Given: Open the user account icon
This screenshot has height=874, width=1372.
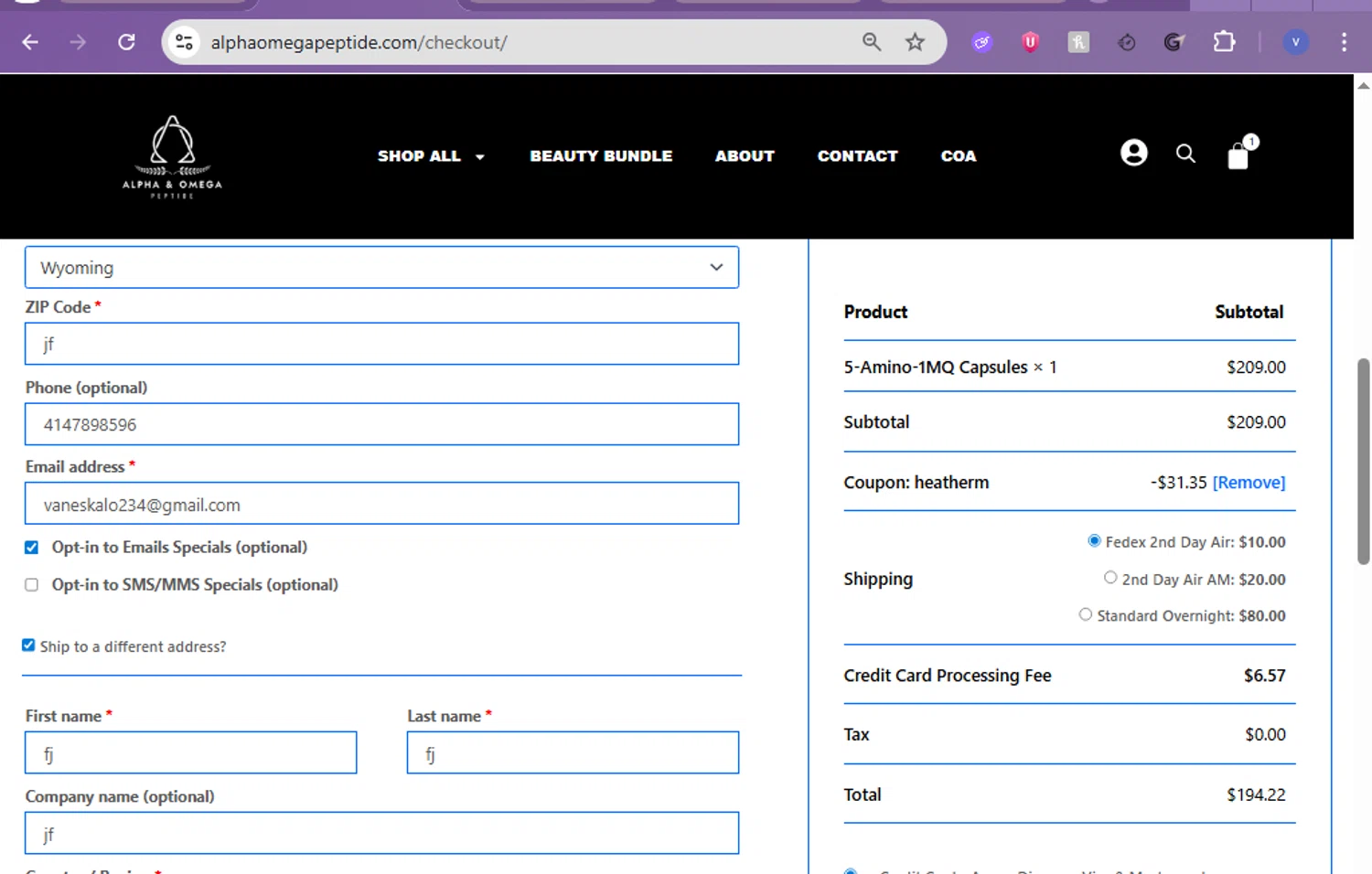Looking at the screenshot, I should (x=1134, y=153).
